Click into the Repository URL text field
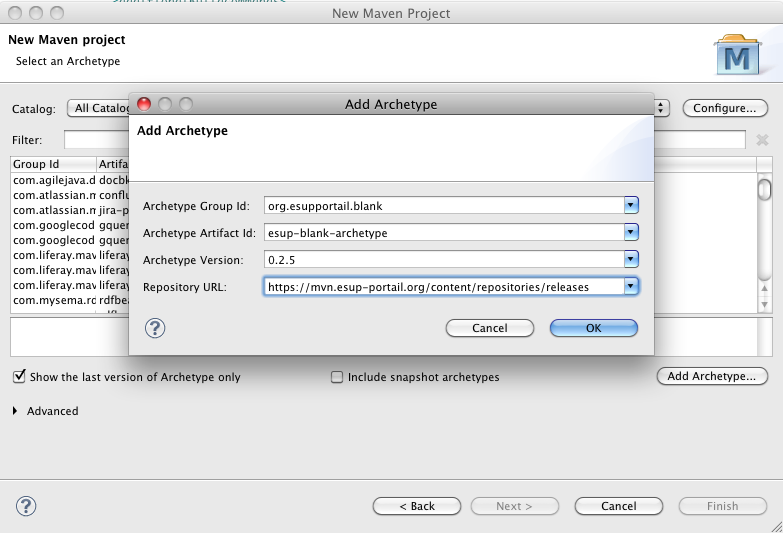This screenshot has height=533, width=783. pos(440,287)
